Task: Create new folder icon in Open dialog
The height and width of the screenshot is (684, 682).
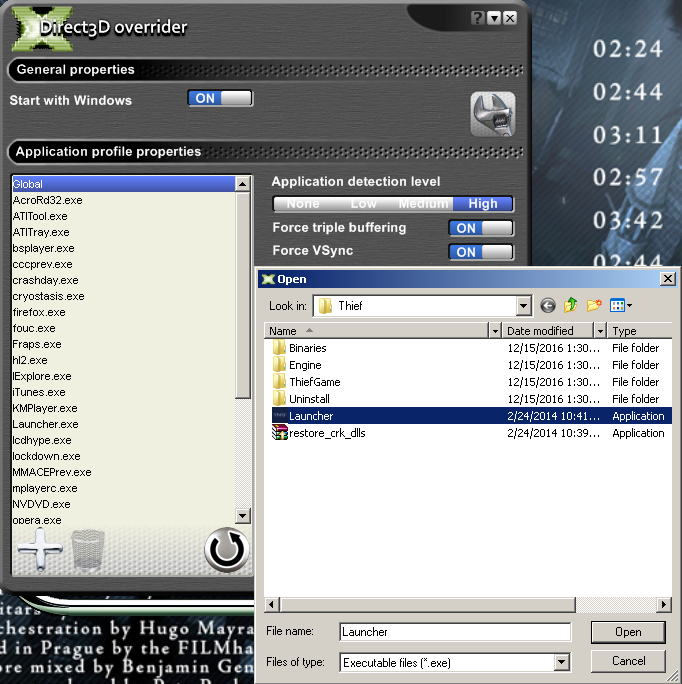Action: pos(594,305)
